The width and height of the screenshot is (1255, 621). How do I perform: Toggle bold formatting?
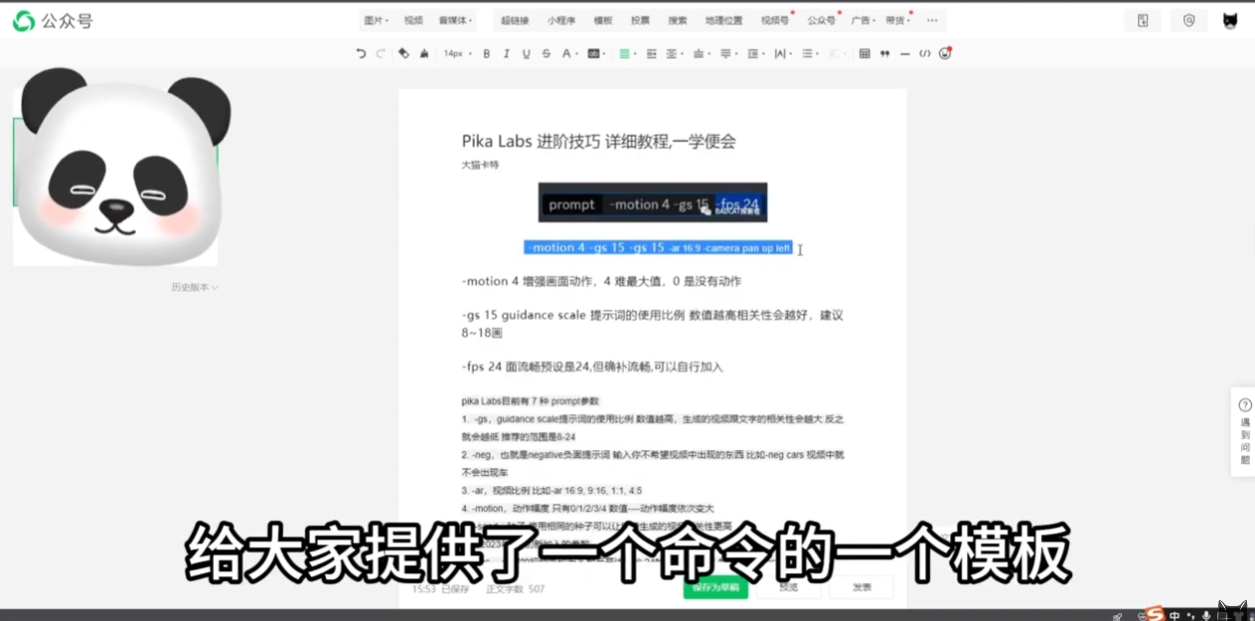(x=487, y=54)
